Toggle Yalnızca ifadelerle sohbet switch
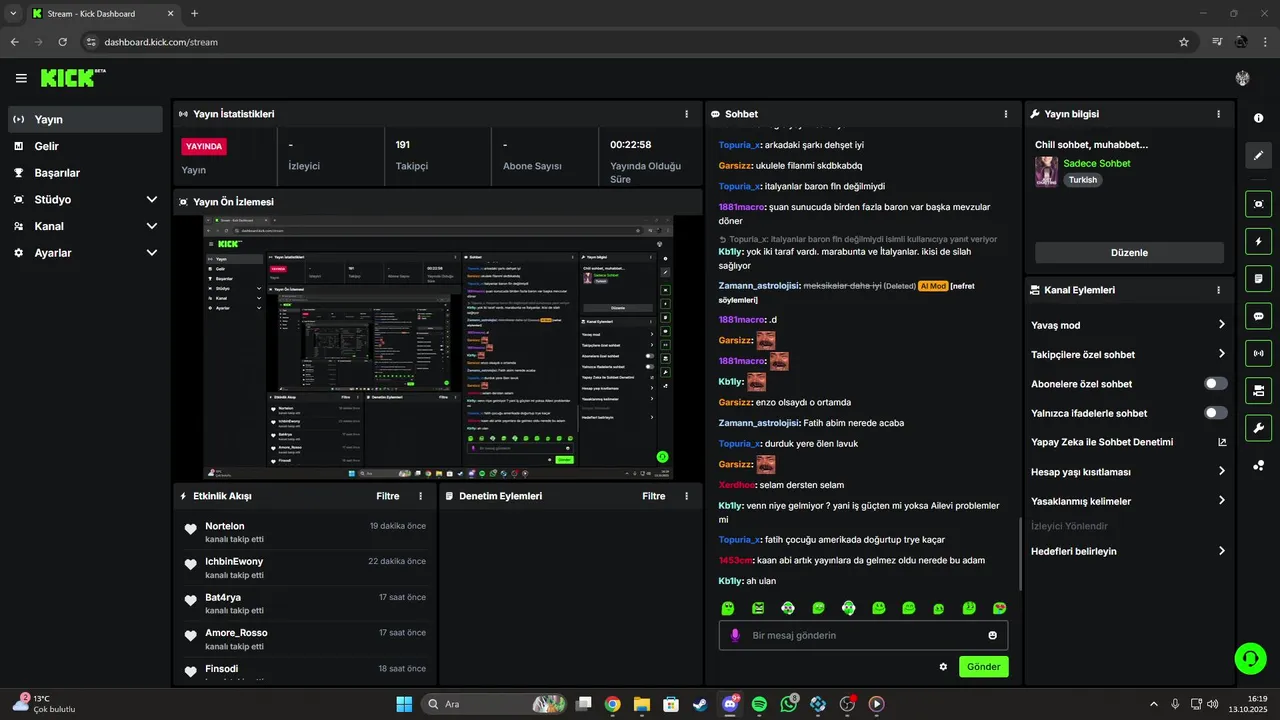The height and width of the screenshot is (720, 1280). click(1216, 413)
